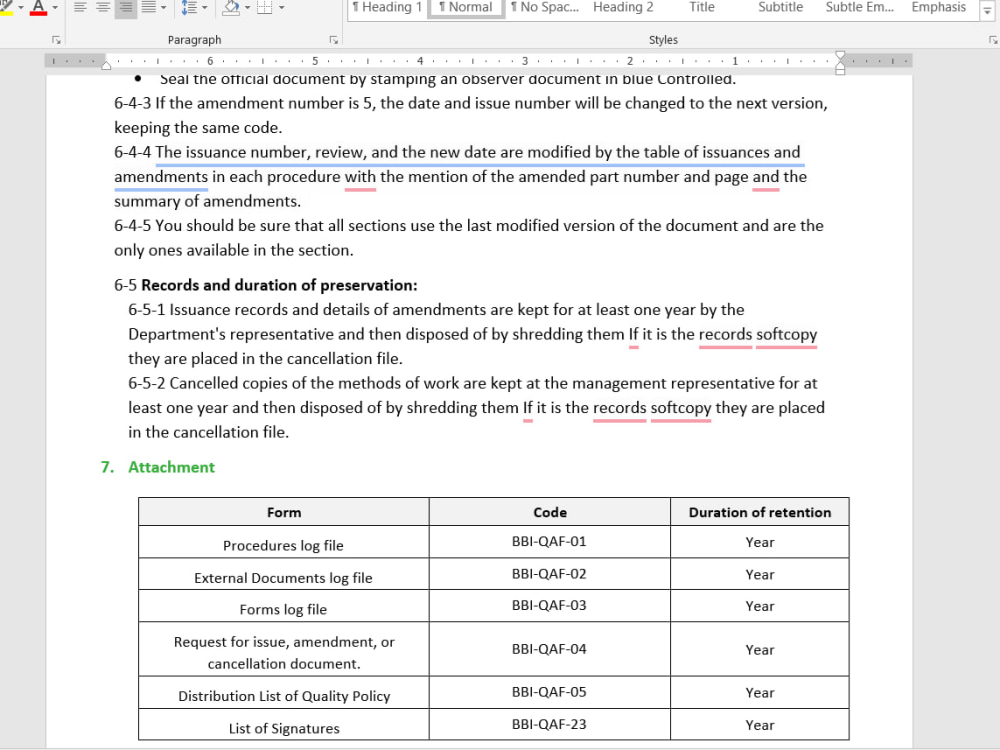
Task: Expand the line spacing dropdown arrow
Action: [x=205, y=8]
